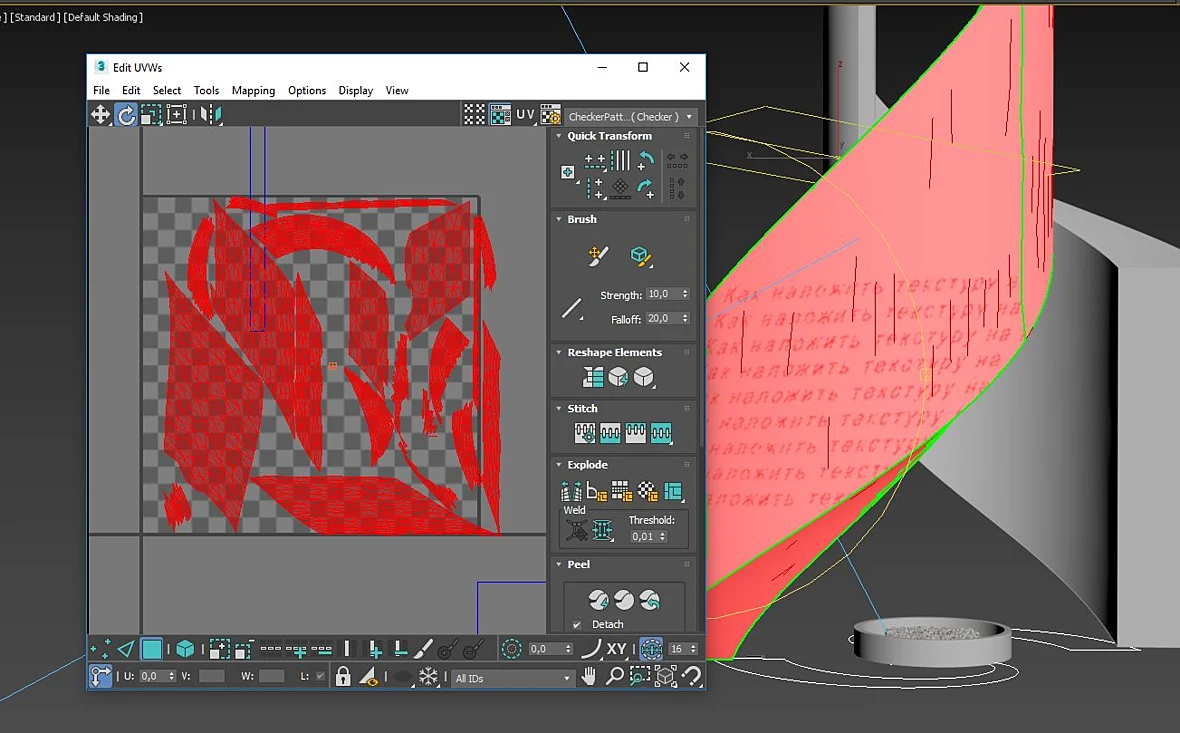Click Stitch to Target icon
Image resolution: width=1180 pixels, height=733 pixels.
[585, 433]
